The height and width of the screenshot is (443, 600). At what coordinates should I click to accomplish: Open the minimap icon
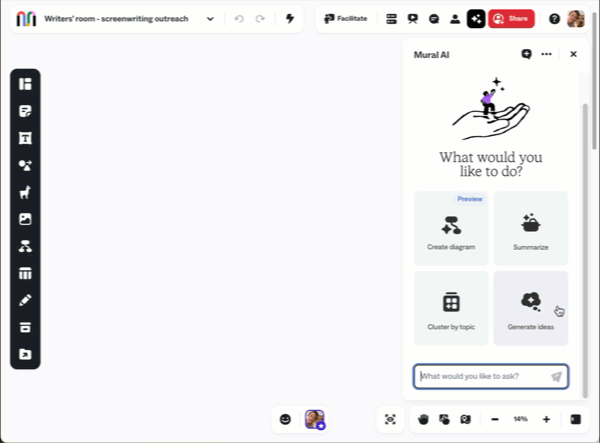pos(465,419)
